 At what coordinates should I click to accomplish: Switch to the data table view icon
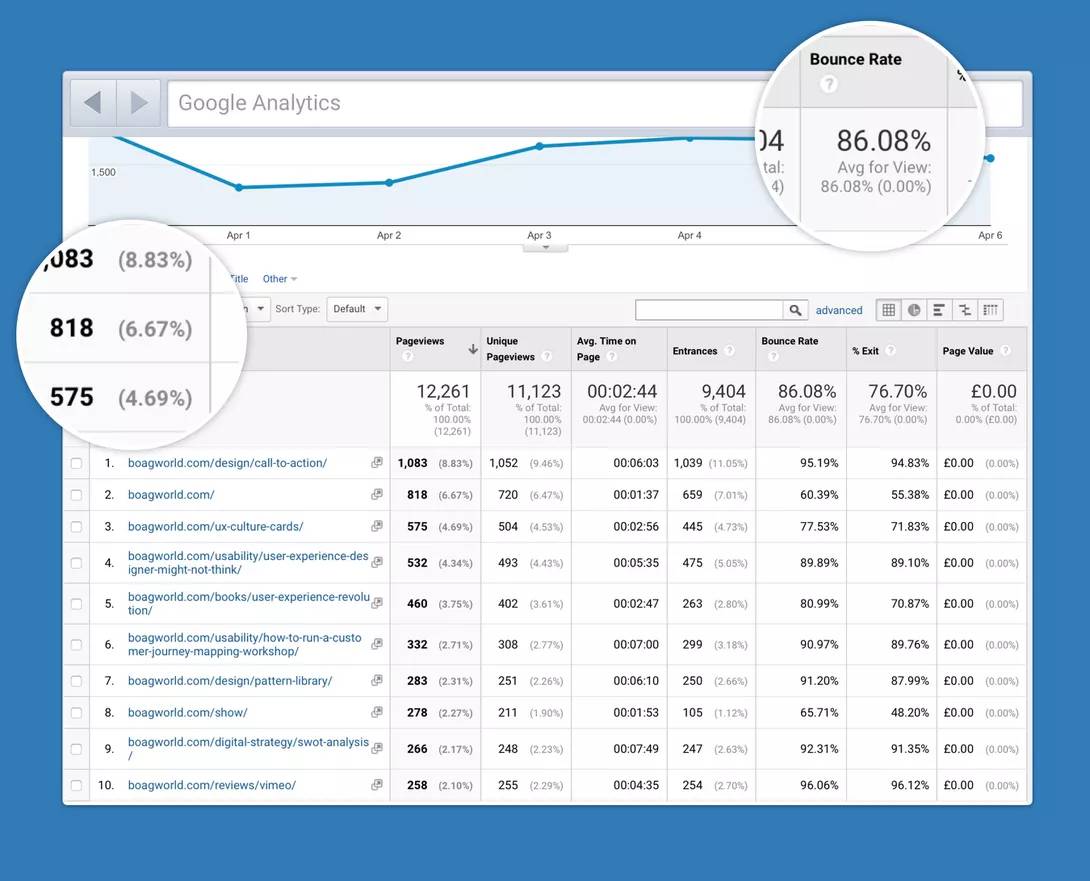coord(888,310)
